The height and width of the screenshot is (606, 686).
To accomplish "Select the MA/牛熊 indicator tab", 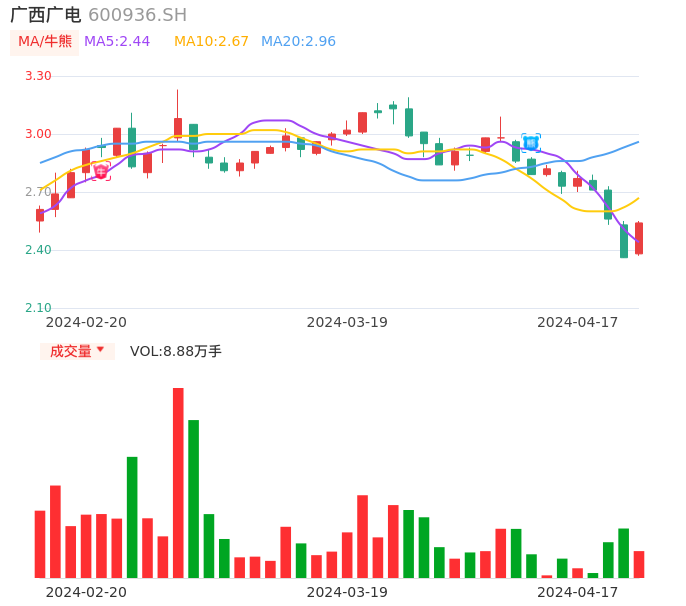I will (45, 42).
